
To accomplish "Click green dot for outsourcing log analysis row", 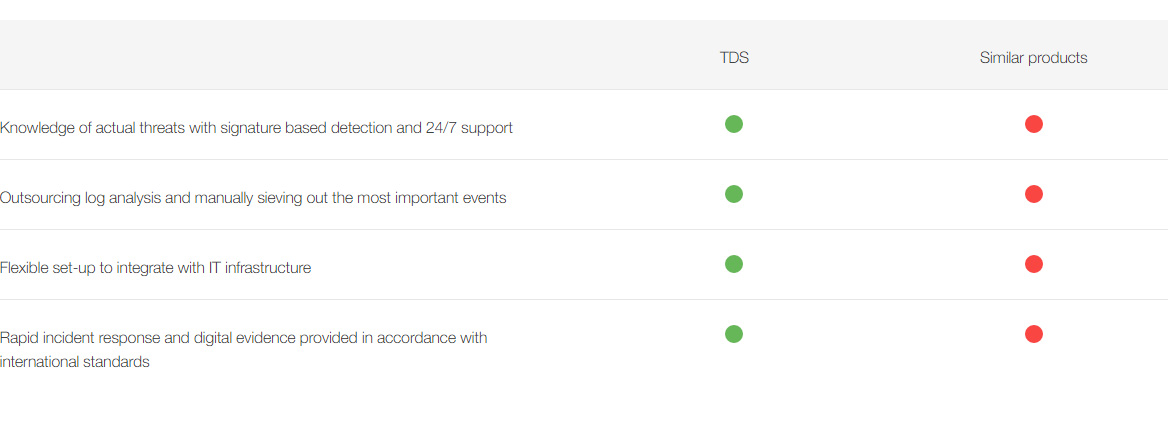I will click(x=734, y=194).
